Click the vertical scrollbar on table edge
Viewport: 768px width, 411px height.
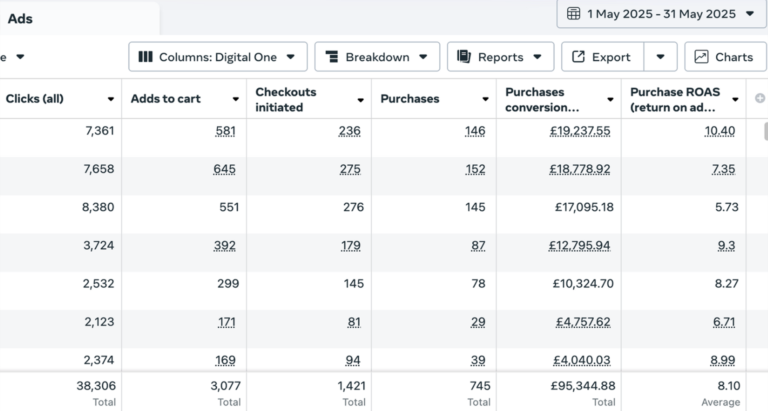[766, 131]
